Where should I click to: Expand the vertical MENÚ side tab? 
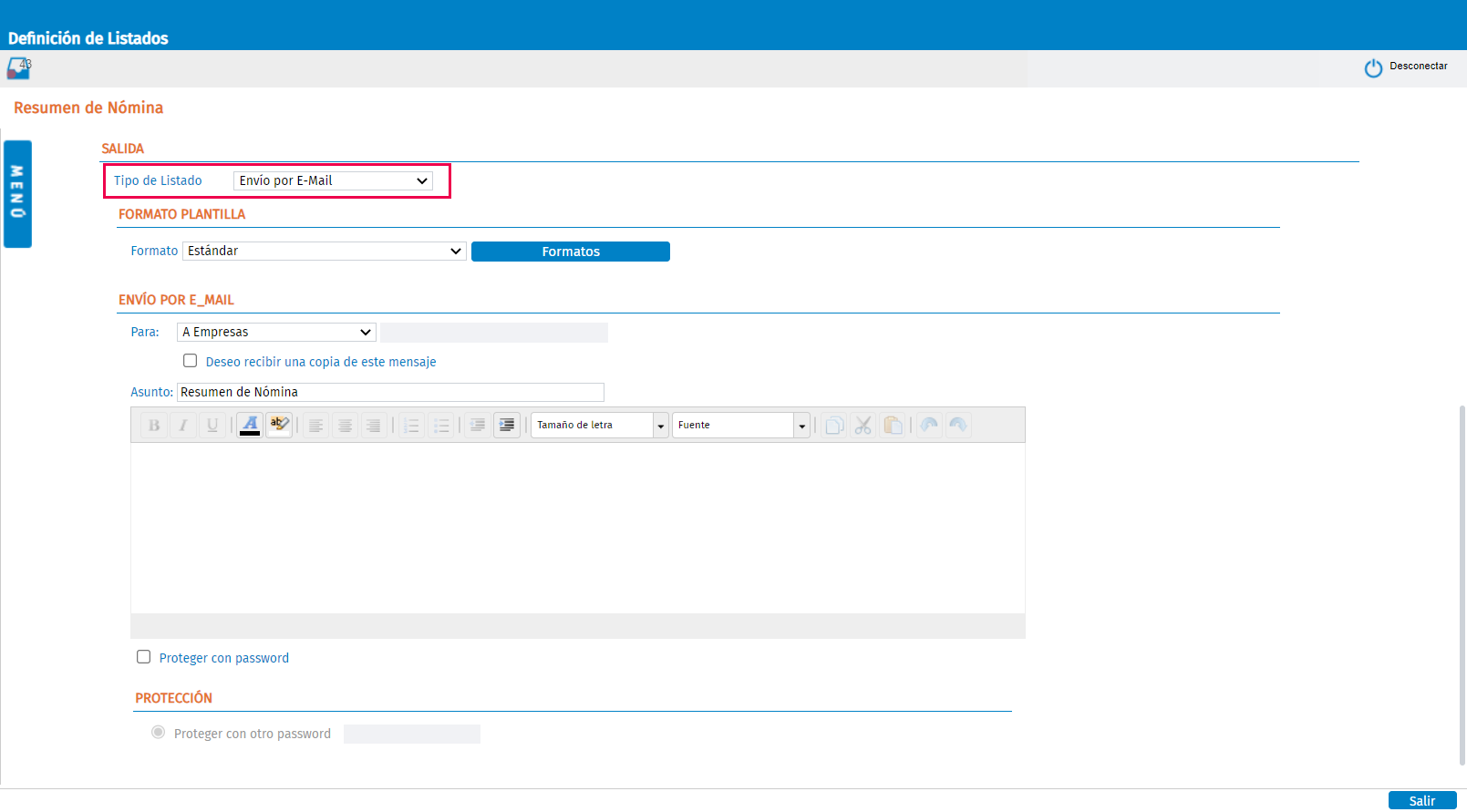point(17,194)
